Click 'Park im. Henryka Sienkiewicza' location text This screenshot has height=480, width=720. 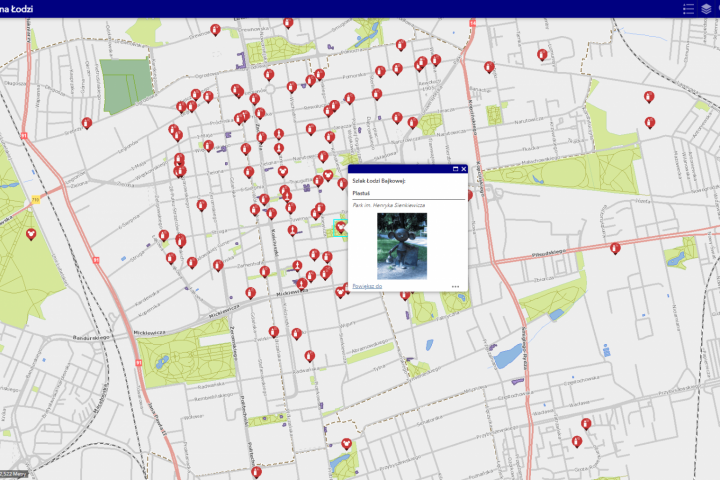[x=388, y=205]
